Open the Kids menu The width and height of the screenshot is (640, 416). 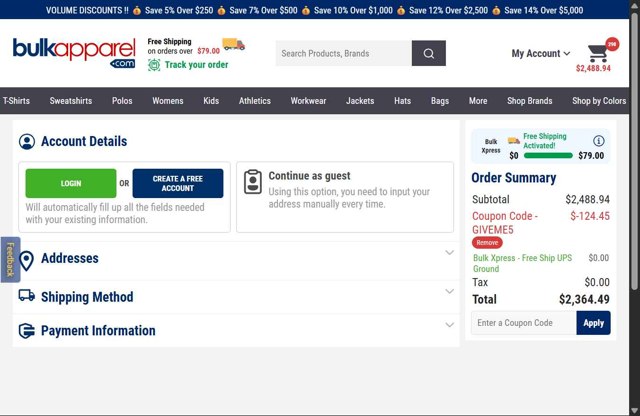coord(211,101)
